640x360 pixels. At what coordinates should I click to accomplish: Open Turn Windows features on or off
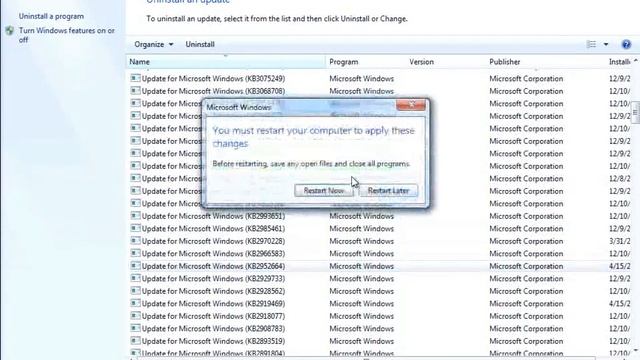(67, 35)
